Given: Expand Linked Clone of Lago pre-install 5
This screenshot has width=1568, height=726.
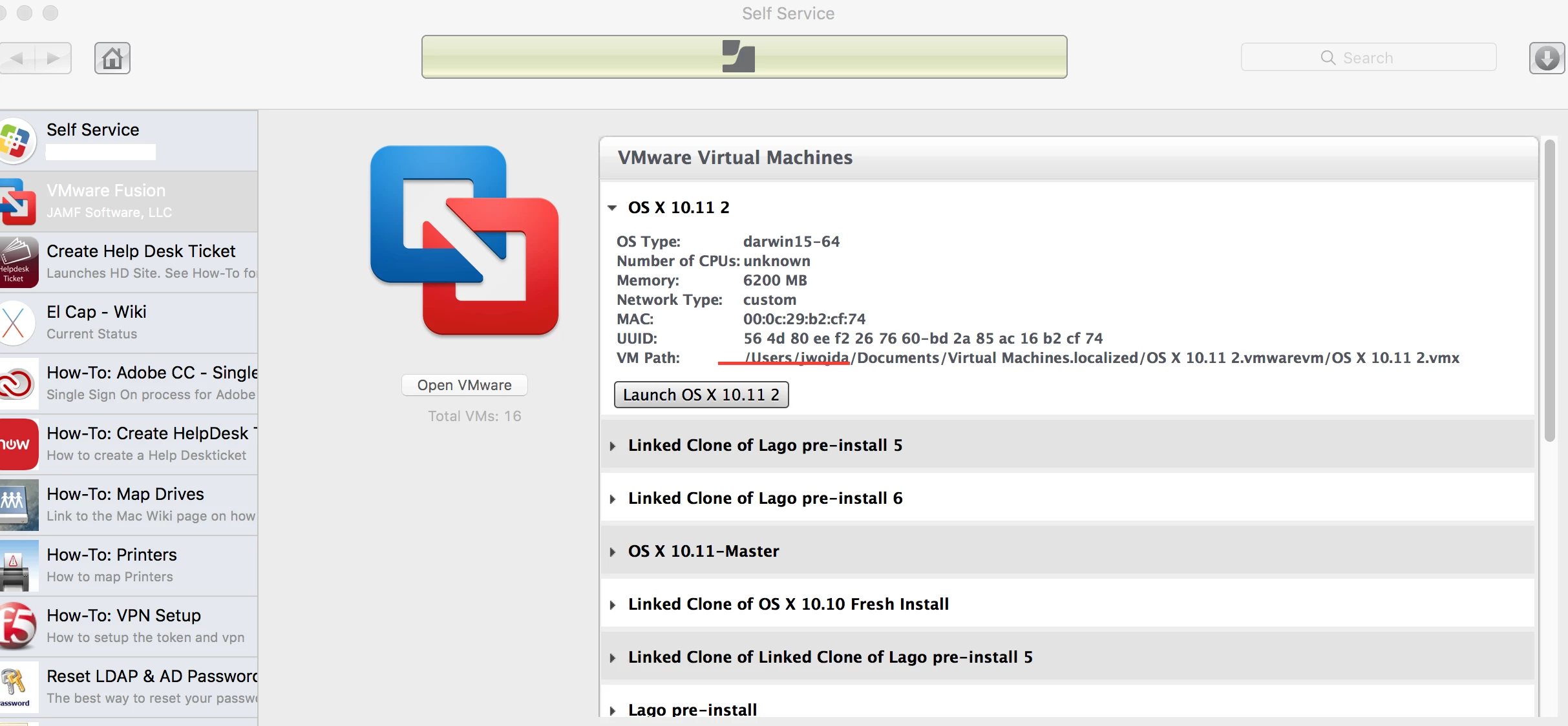Looking at the screenshot, I should (612, 446).
